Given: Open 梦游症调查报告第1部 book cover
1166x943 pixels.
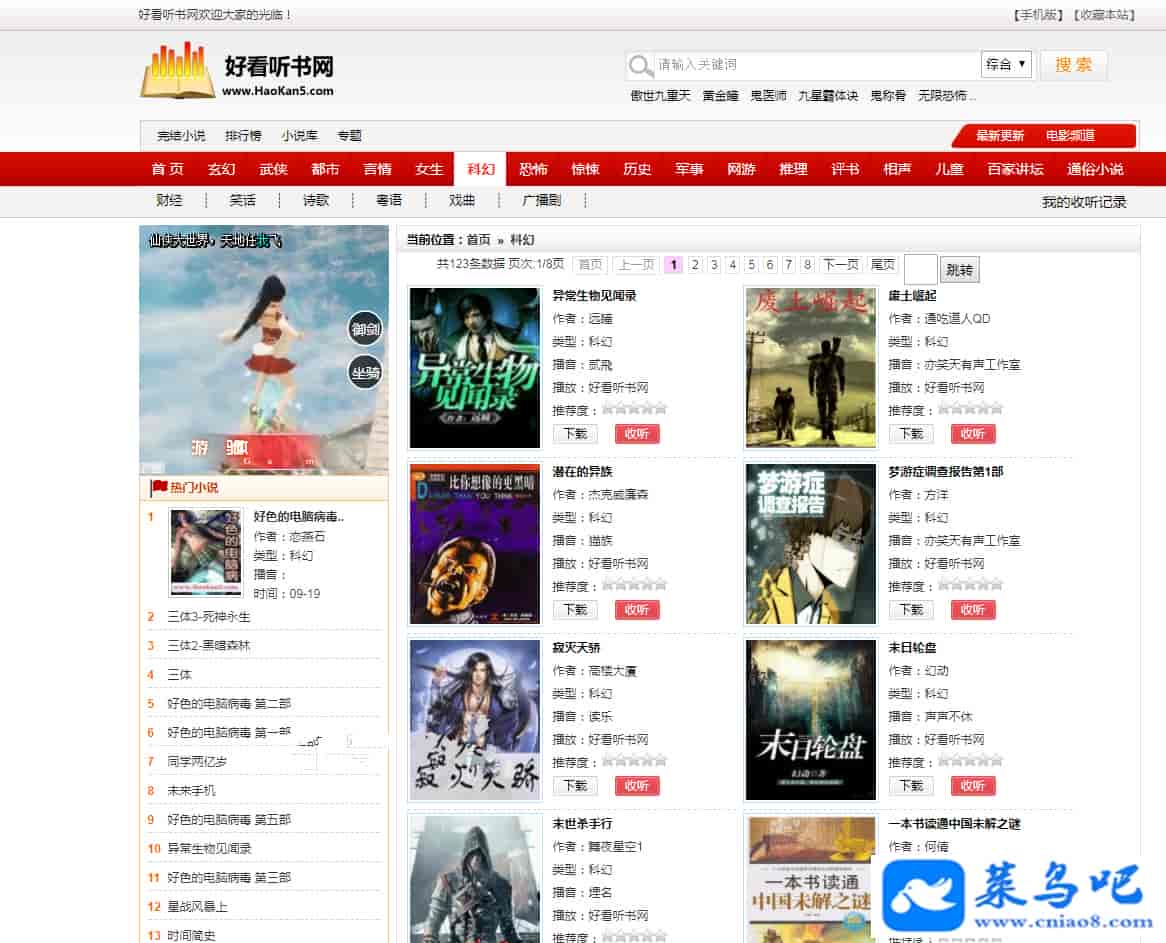Looking at the screenshot, I should (811, 544).
